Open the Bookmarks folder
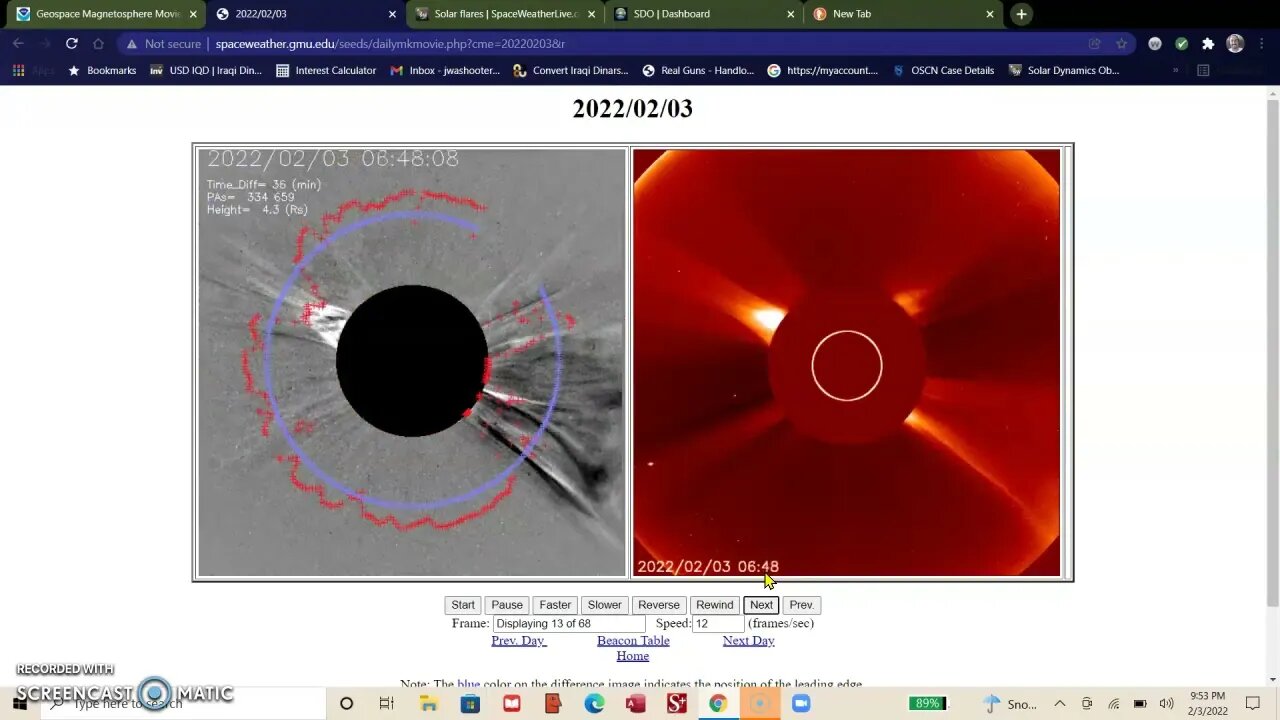 [101, 71]
